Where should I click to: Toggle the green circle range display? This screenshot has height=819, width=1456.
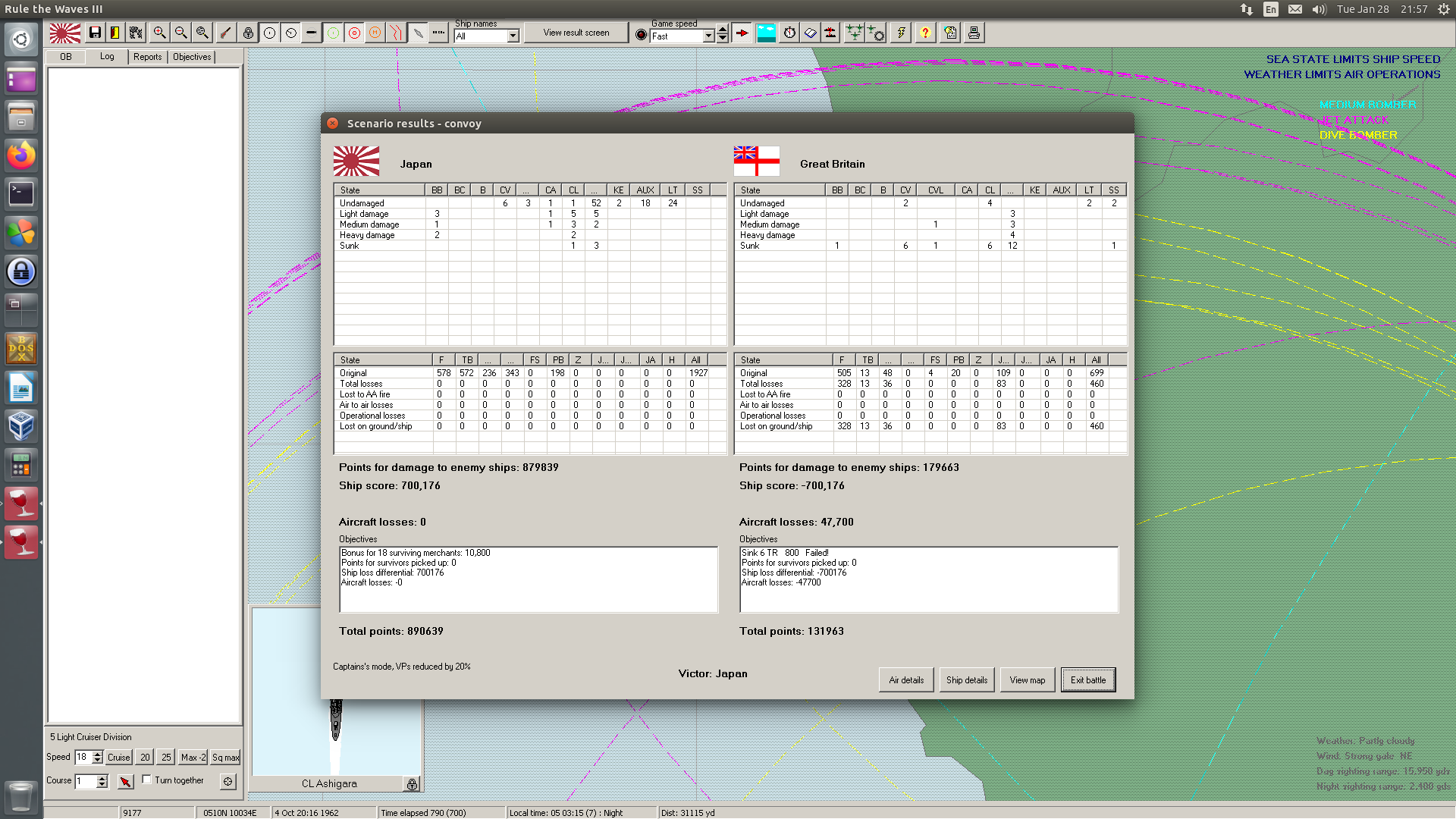334,33
